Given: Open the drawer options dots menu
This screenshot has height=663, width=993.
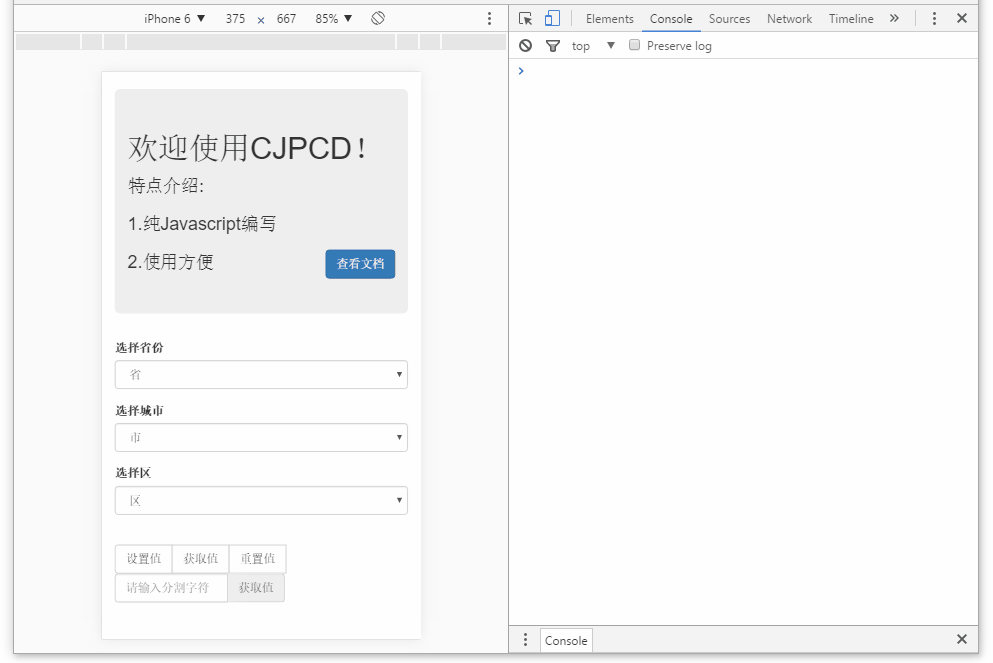Looking at the screenshot, I should click(525, 640).
